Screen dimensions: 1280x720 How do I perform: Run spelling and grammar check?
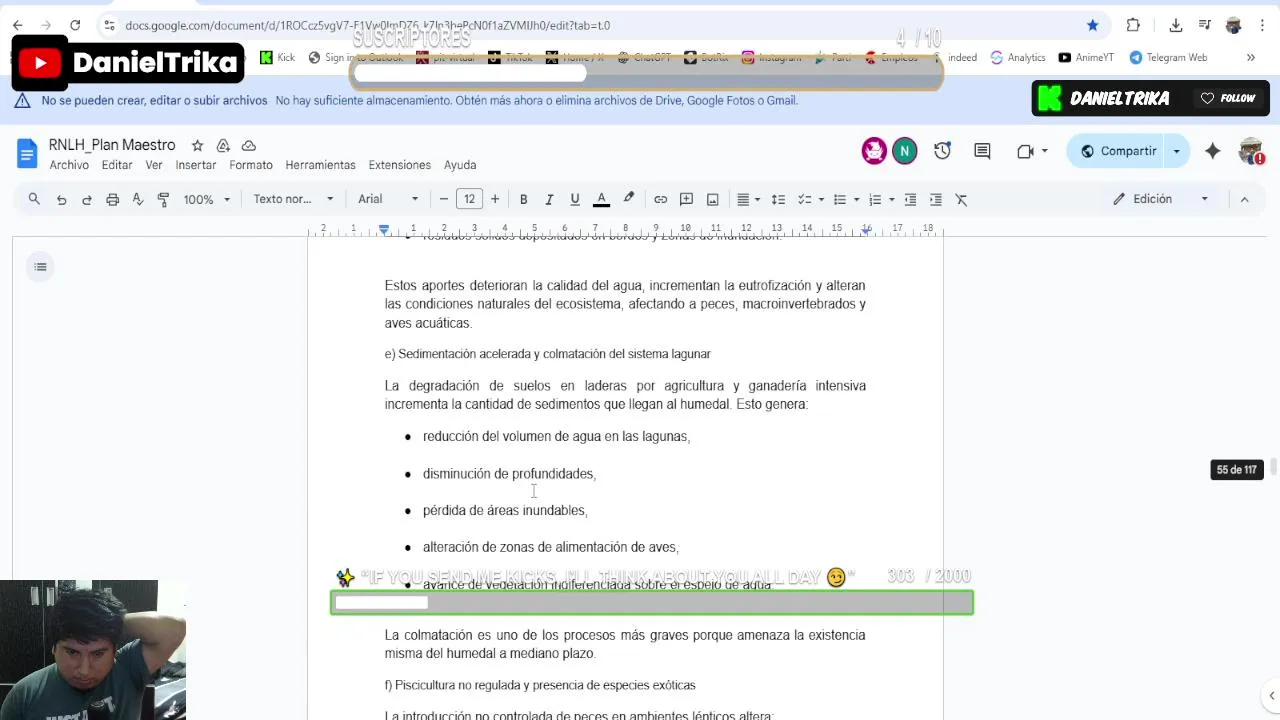(x=138, y=199)
